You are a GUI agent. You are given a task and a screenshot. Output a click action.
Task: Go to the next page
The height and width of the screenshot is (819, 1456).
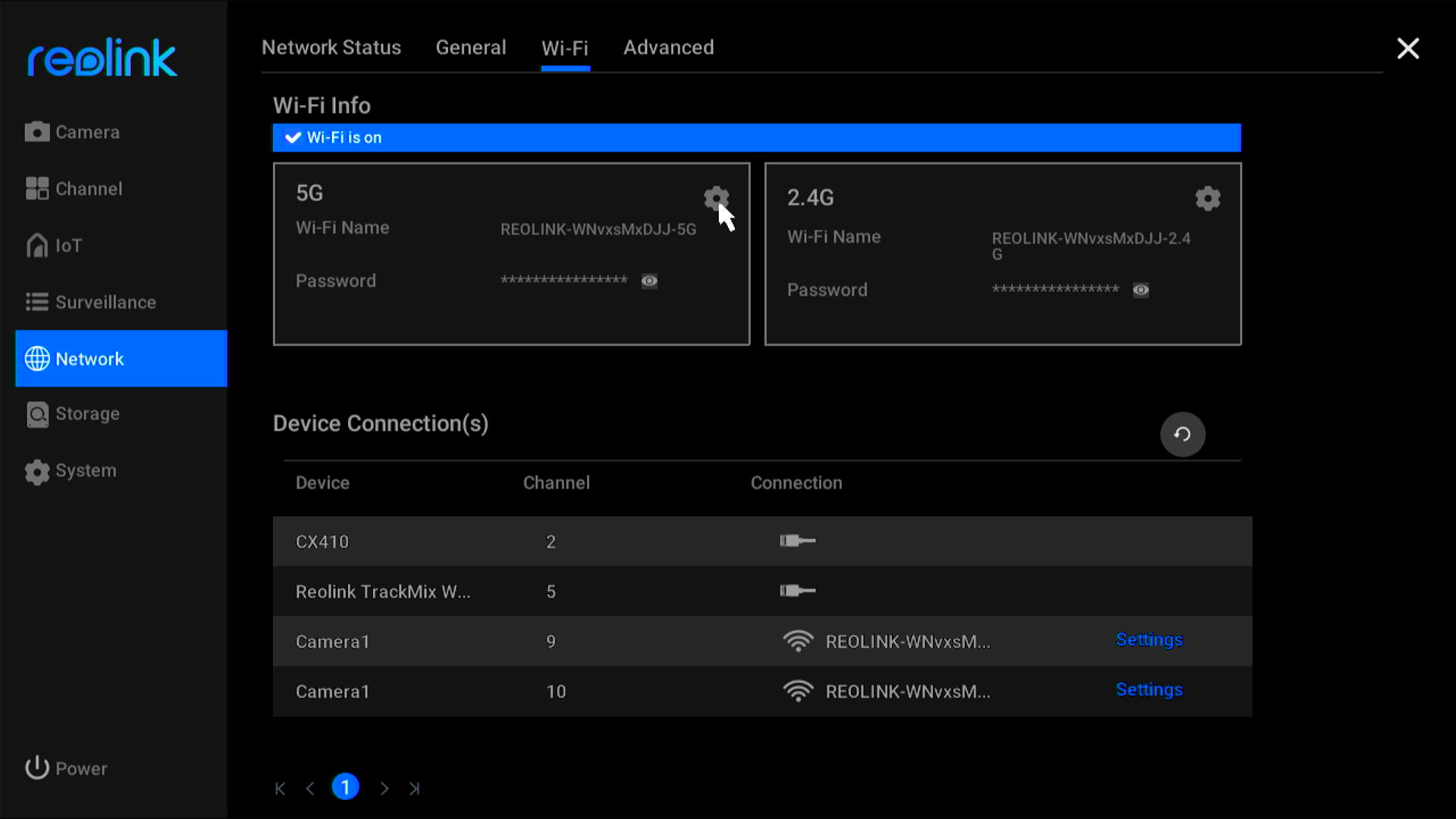click(x=384, y=789)
